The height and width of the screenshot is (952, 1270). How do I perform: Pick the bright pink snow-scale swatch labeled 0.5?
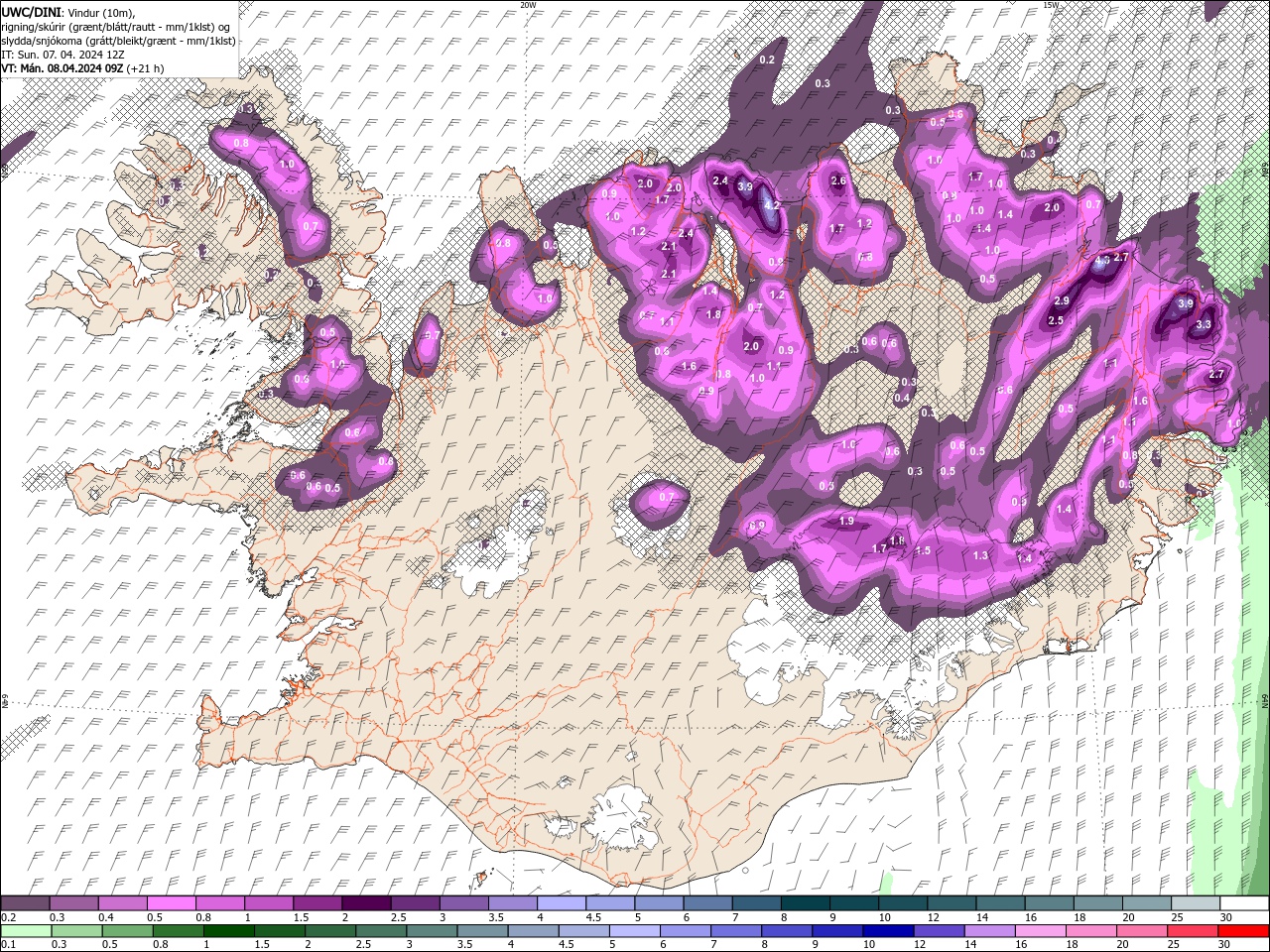[171, 903]
